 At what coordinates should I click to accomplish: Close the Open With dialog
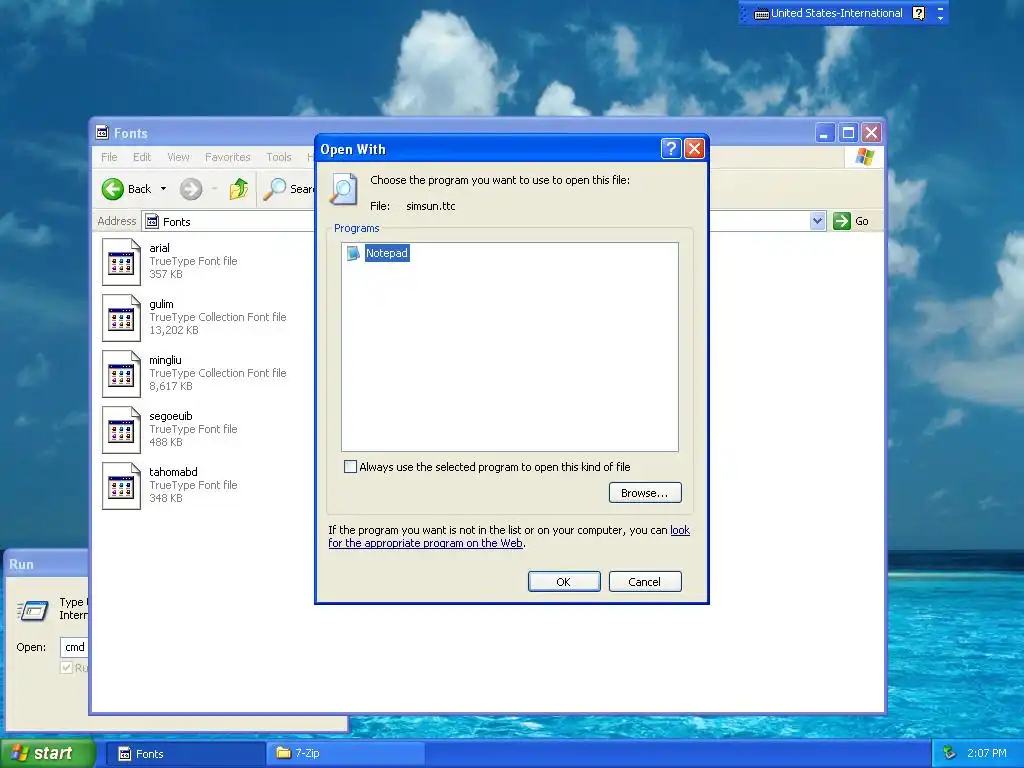tap(694, 149)
